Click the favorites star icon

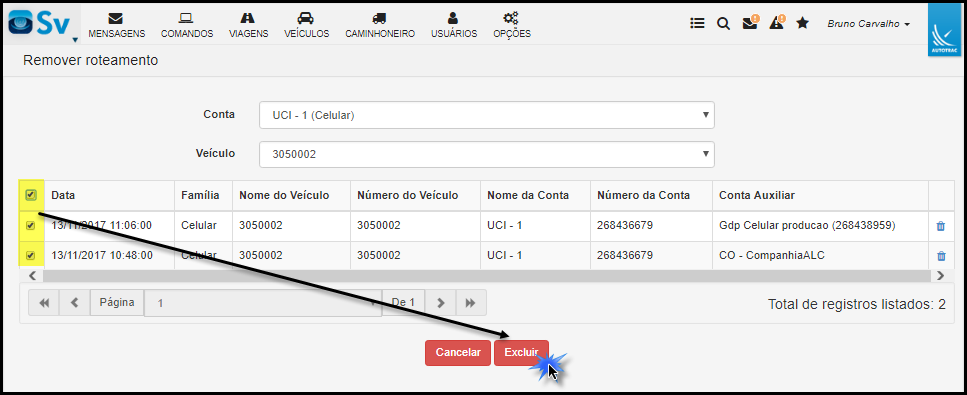[802, 23]
